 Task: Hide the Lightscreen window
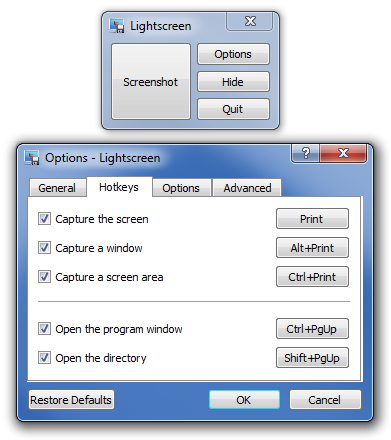[233, 82]
